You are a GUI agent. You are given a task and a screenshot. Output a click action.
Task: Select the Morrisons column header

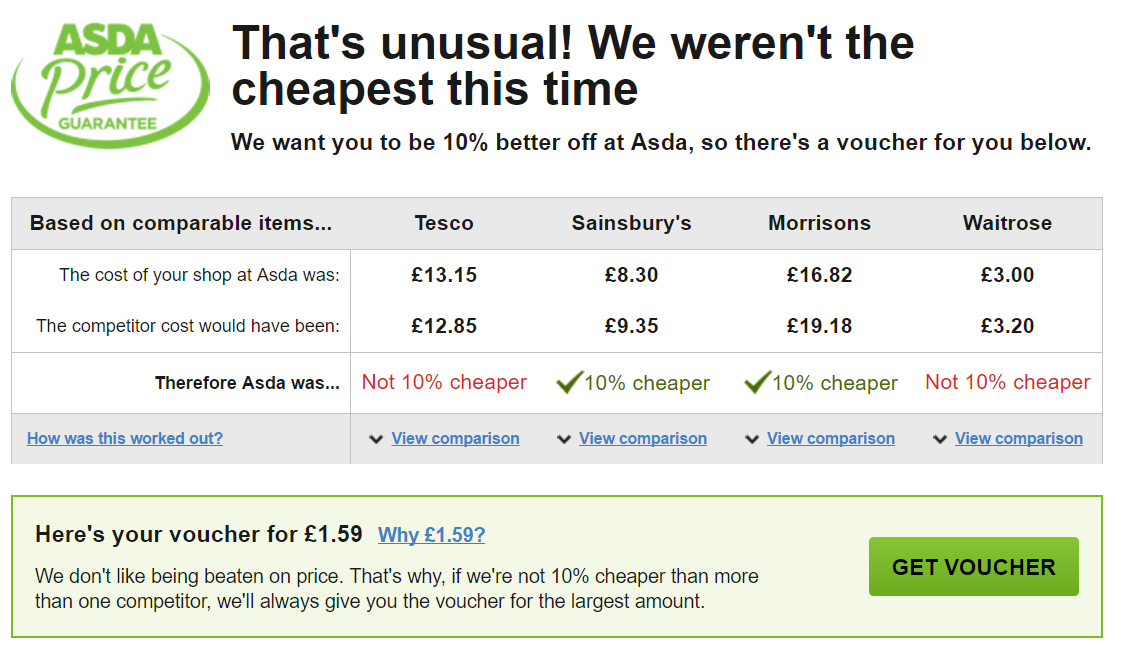pos(820,223)
